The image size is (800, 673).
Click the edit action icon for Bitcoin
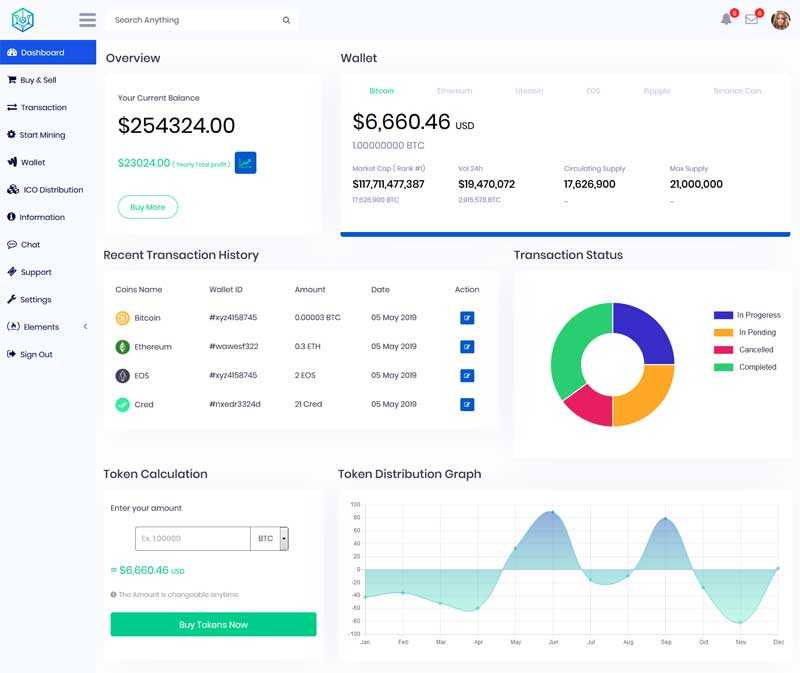coord(467,318)
